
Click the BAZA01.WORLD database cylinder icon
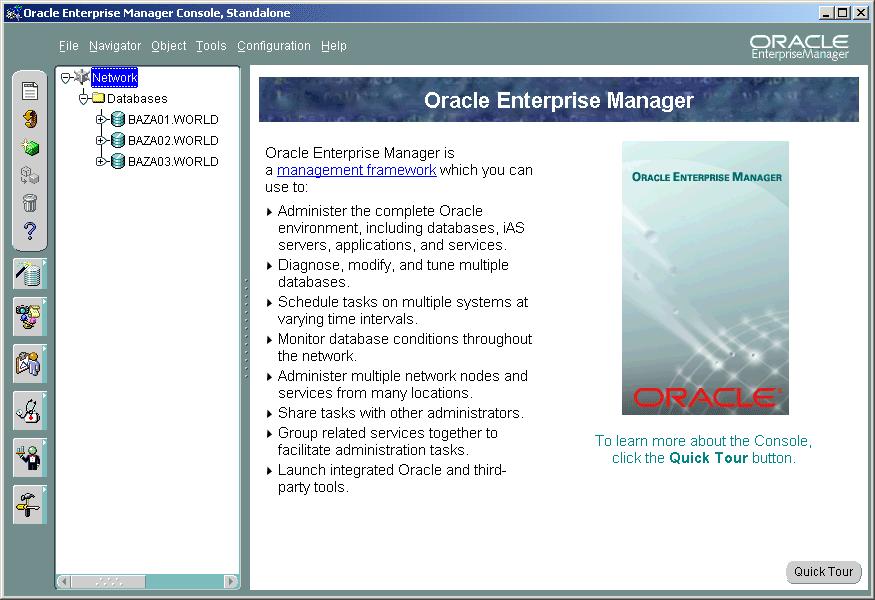118,119
